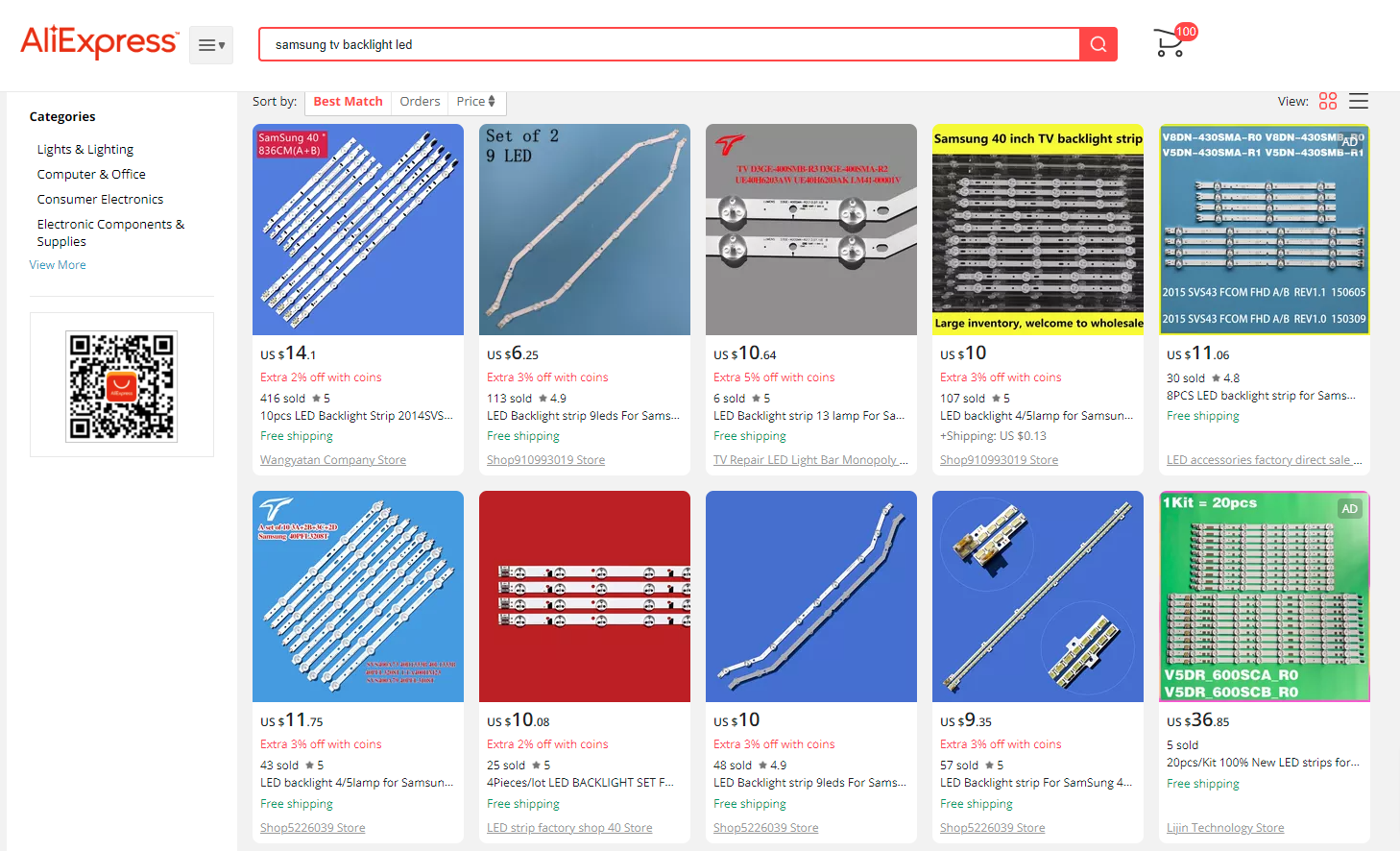Click the 5 sold text under 36.85
1400x851 pixels.
coord(1182,745)
